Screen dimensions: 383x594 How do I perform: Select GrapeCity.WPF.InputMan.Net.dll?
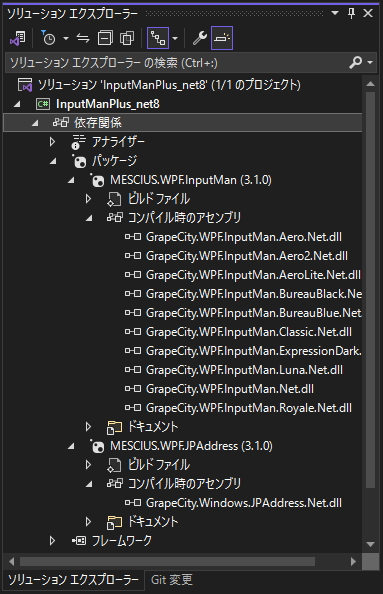tap(230, 389)
